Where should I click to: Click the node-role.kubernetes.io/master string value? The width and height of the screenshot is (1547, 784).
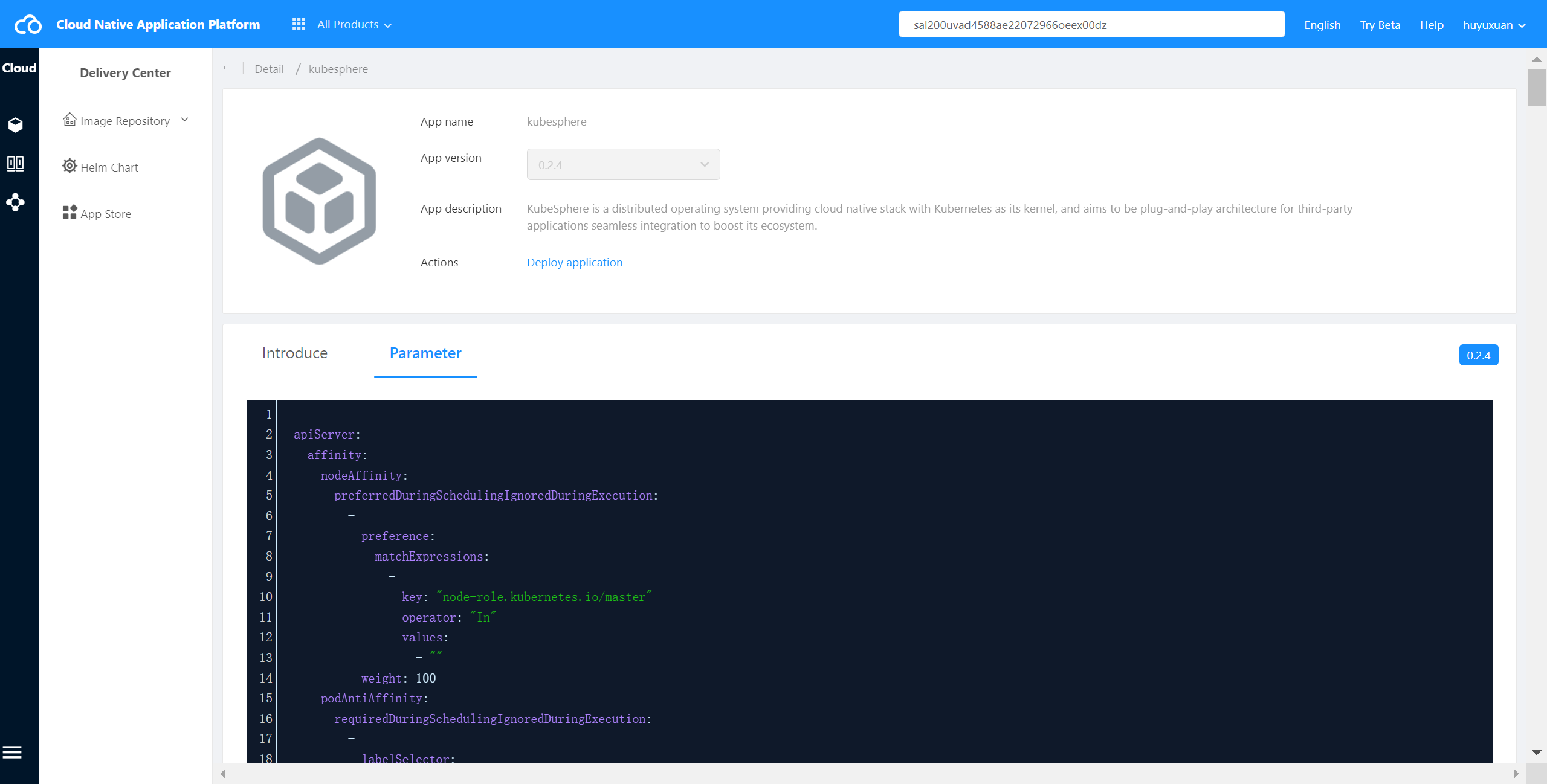pyautogui.click(x=544, y=597)
